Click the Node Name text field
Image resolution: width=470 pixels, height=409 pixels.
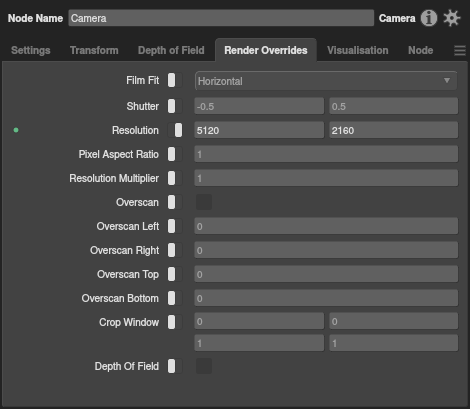(221, 18)
